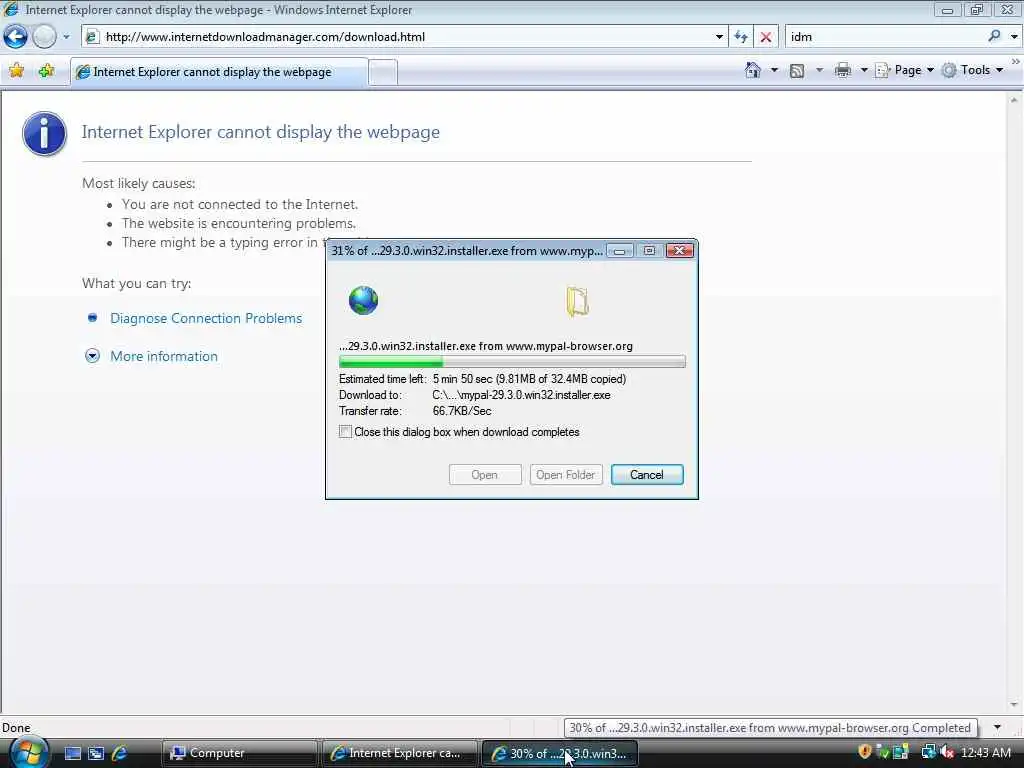Click the Home page icon

click(x=753, y=70)
